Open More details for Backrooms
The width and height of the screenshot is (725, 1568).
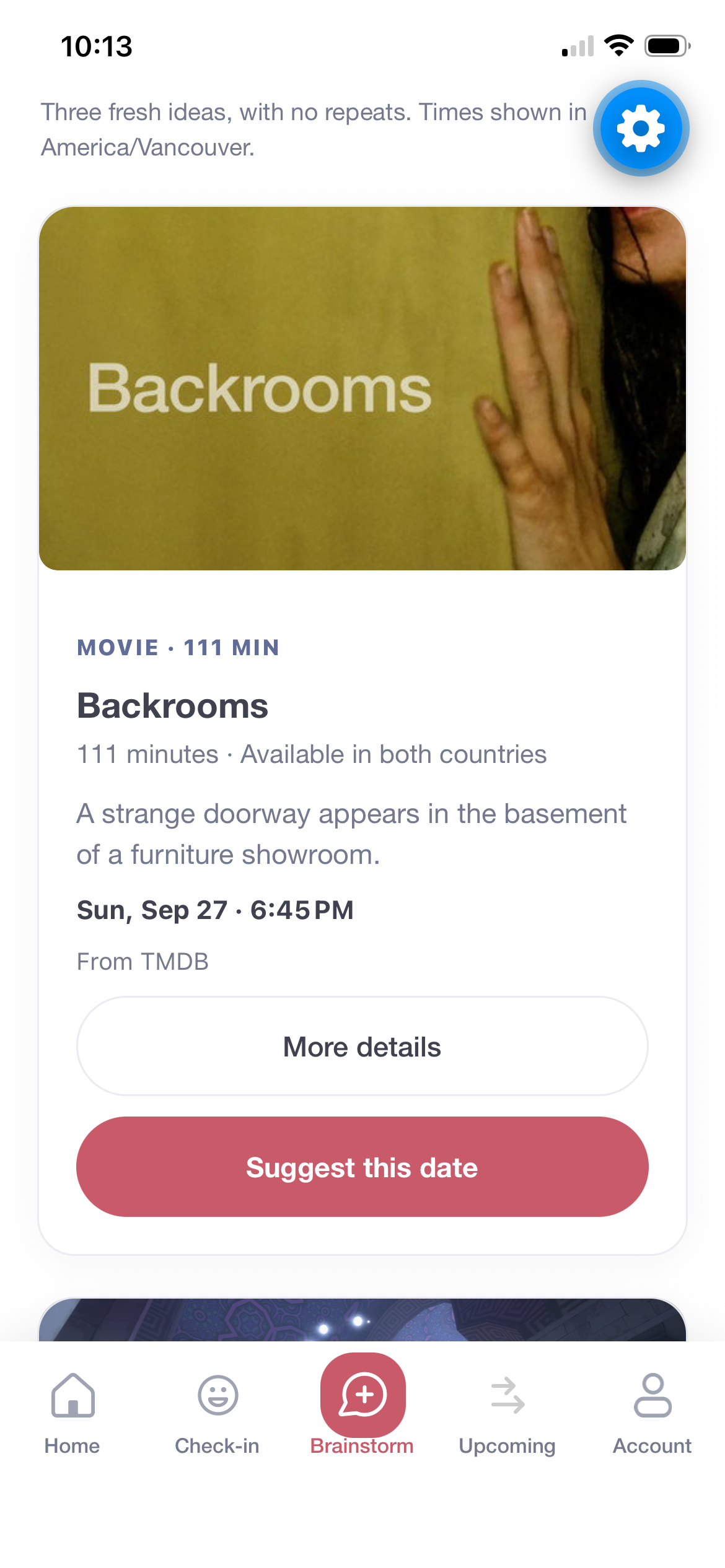pos(362,1046)
